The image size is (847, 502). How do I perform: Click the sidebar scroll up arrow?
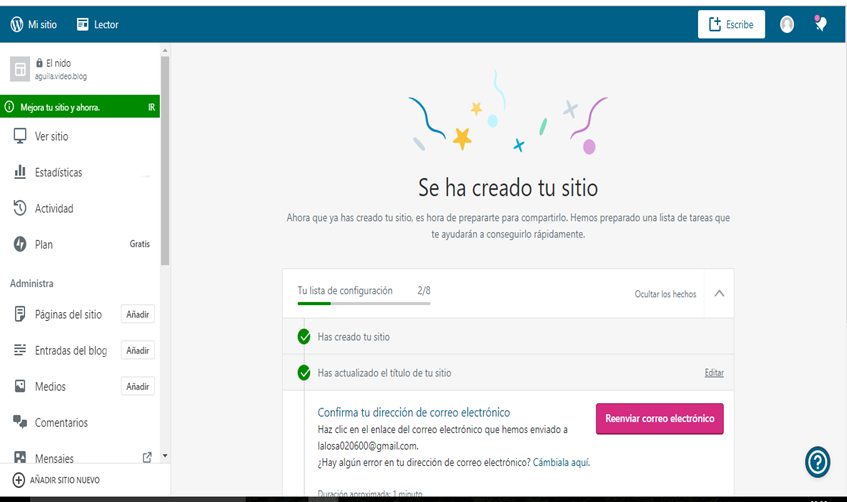tap(165, 50)
